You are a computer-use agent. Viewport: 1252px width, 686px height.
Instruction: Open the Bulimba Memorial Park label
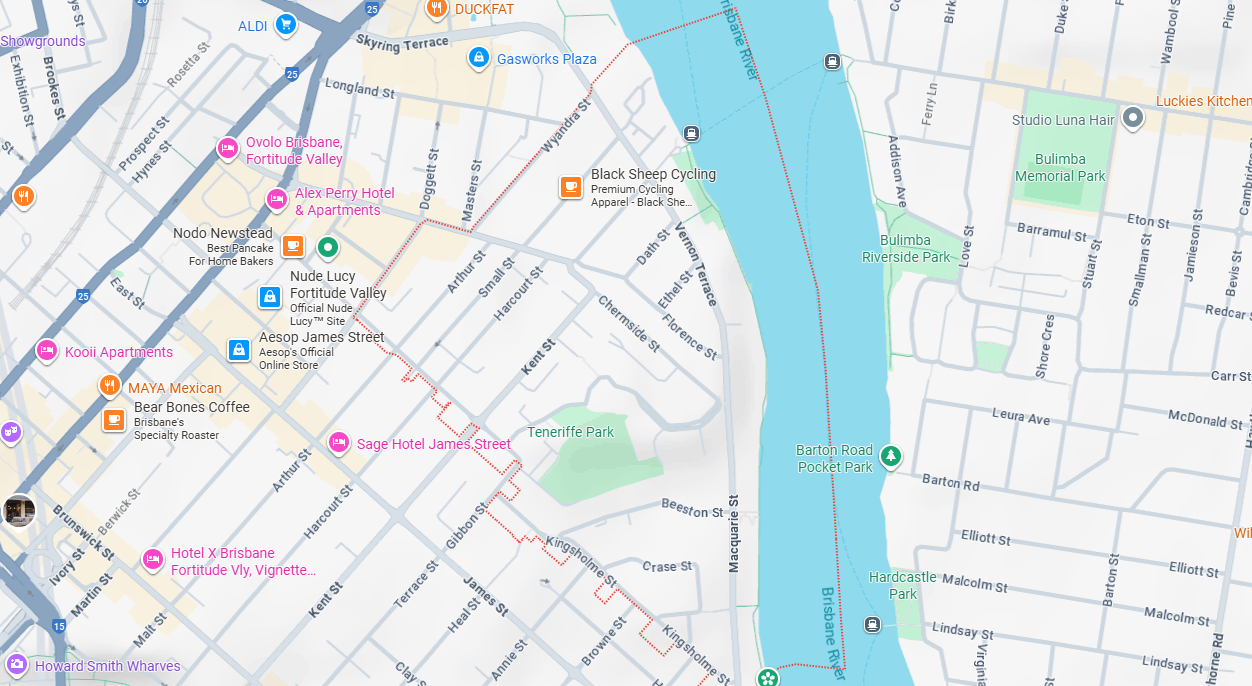1060,167
